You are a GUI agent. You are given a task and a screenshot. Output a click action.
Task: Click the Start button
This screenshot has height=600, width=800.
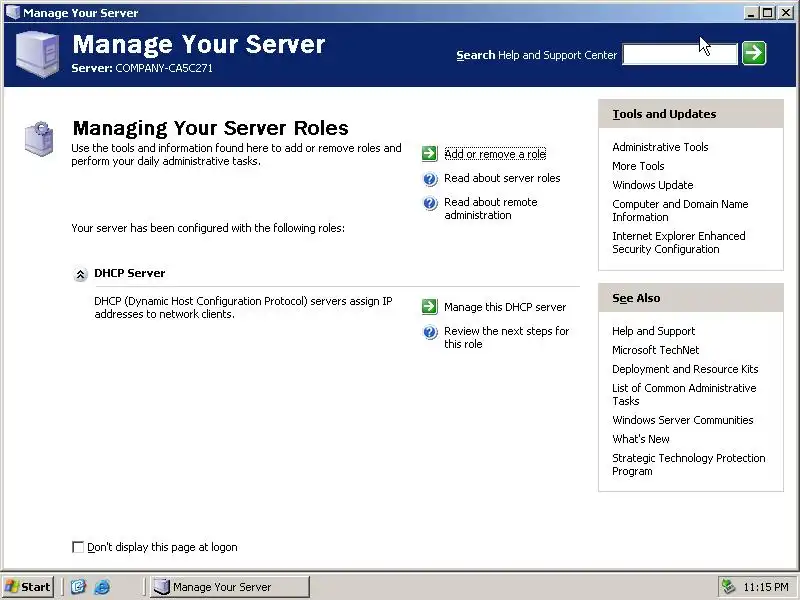click(28, 587)
